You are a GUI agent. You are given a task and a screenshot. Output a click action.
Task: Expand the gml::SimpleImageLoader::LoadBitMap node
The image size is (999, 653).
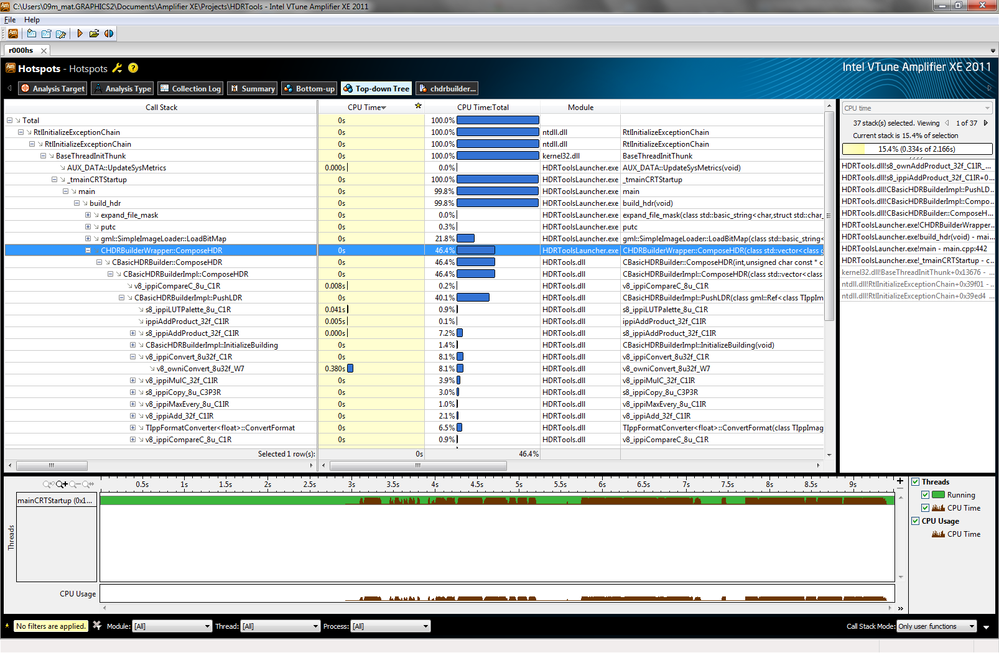[88, 239]
